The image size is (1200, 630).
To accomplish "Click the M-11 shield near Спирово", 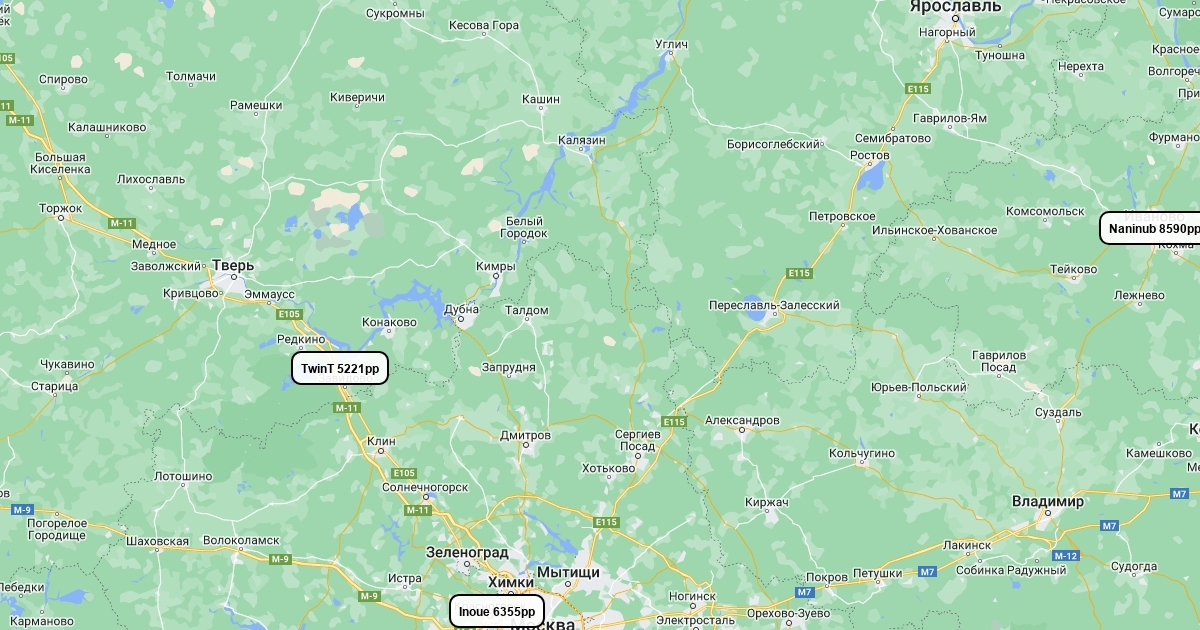I will click(20, 119).
